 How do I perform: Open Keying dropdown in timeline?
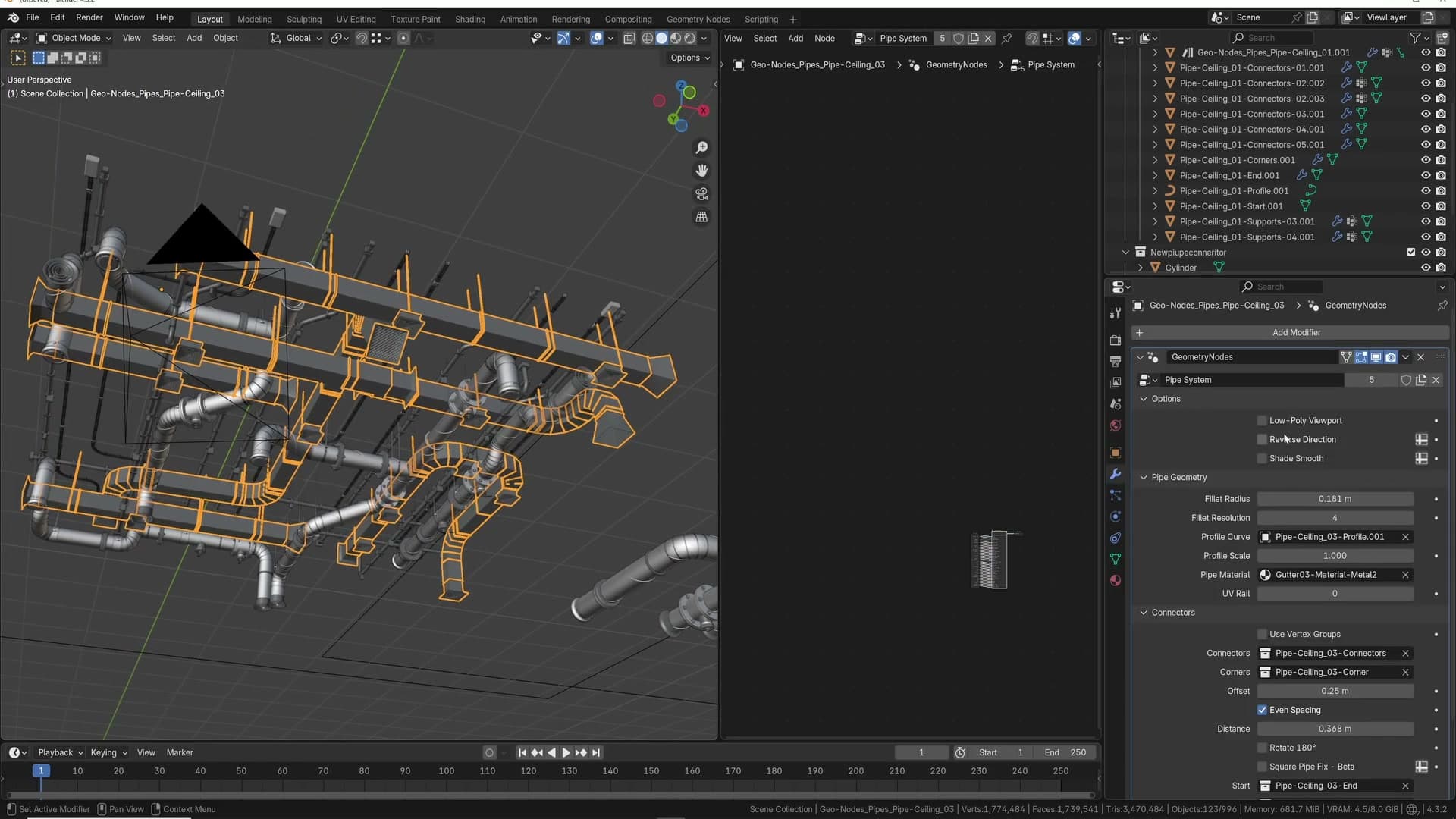click(x=108, y=753)
